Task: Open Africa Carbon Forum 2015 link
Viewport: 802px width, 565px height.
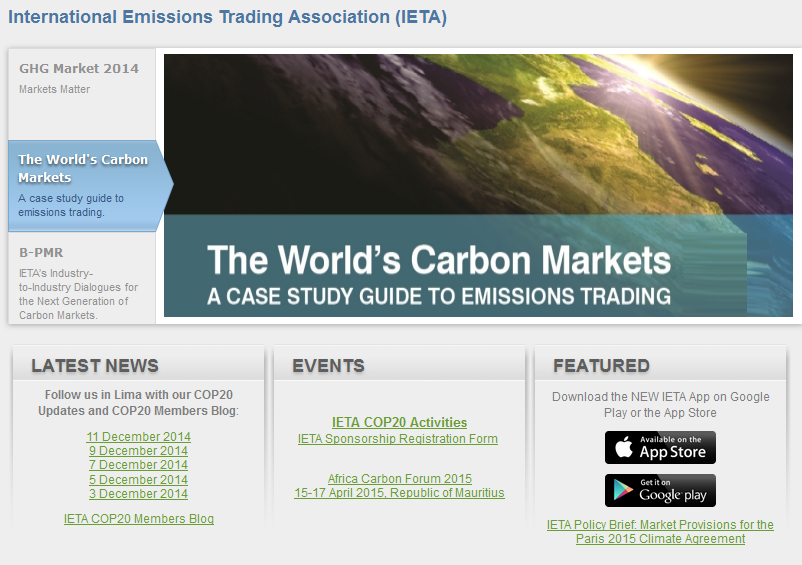Action: click(399, 479)
